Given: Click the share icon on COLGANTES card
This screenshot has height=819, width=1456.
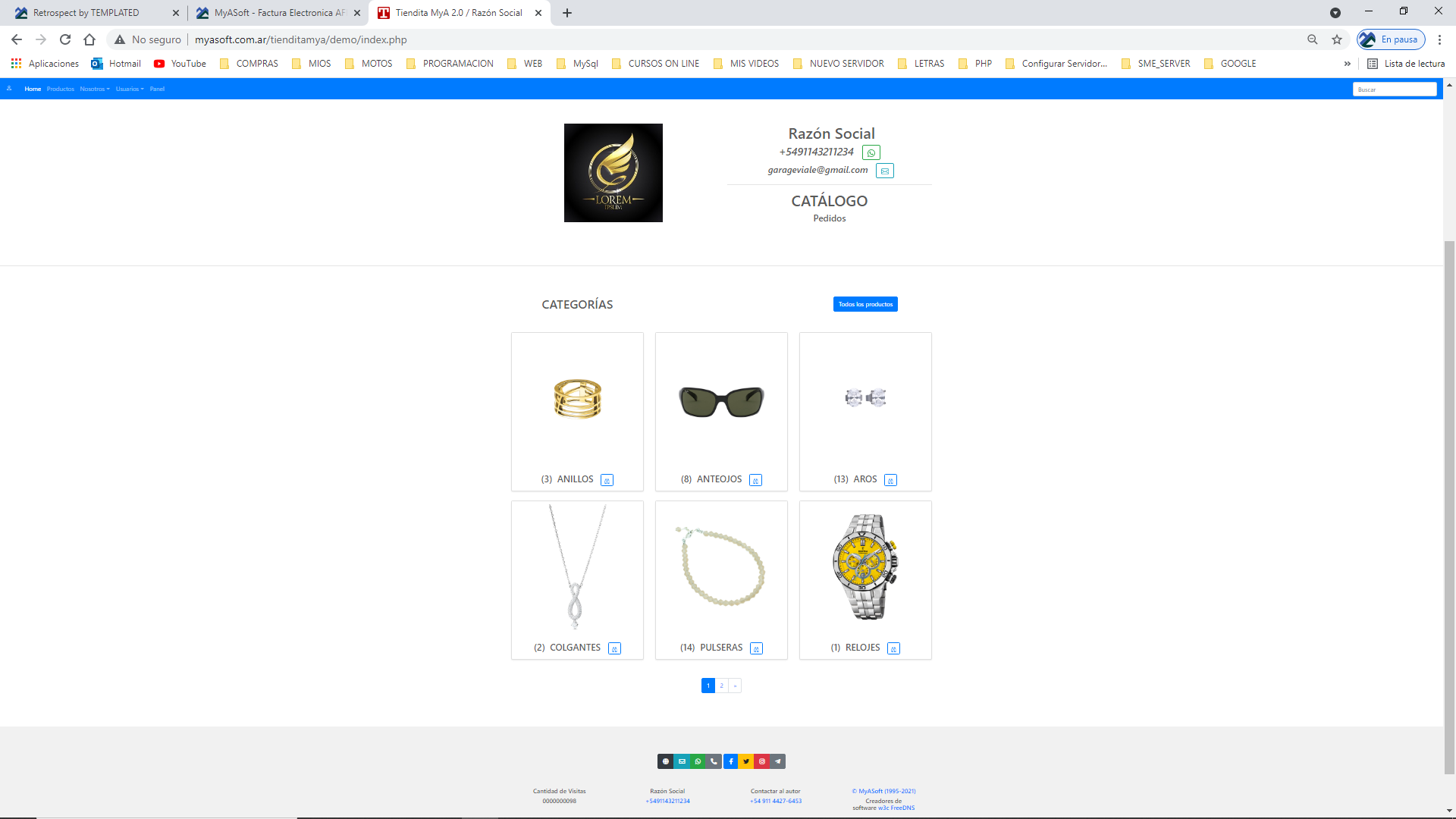Looking at the screenshot, I should click(x=614, y=648).
